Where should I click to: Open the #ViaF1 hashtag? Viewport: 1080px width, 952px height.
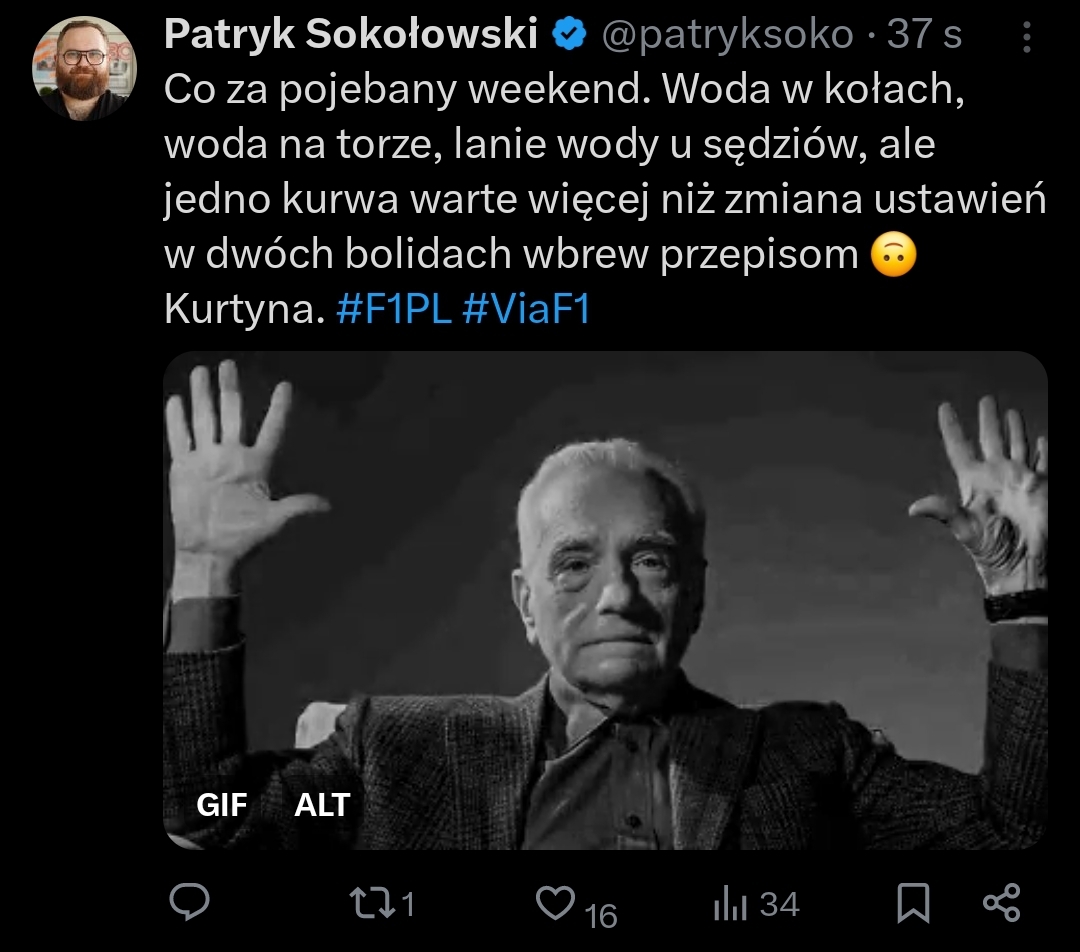tap(526, 309)
